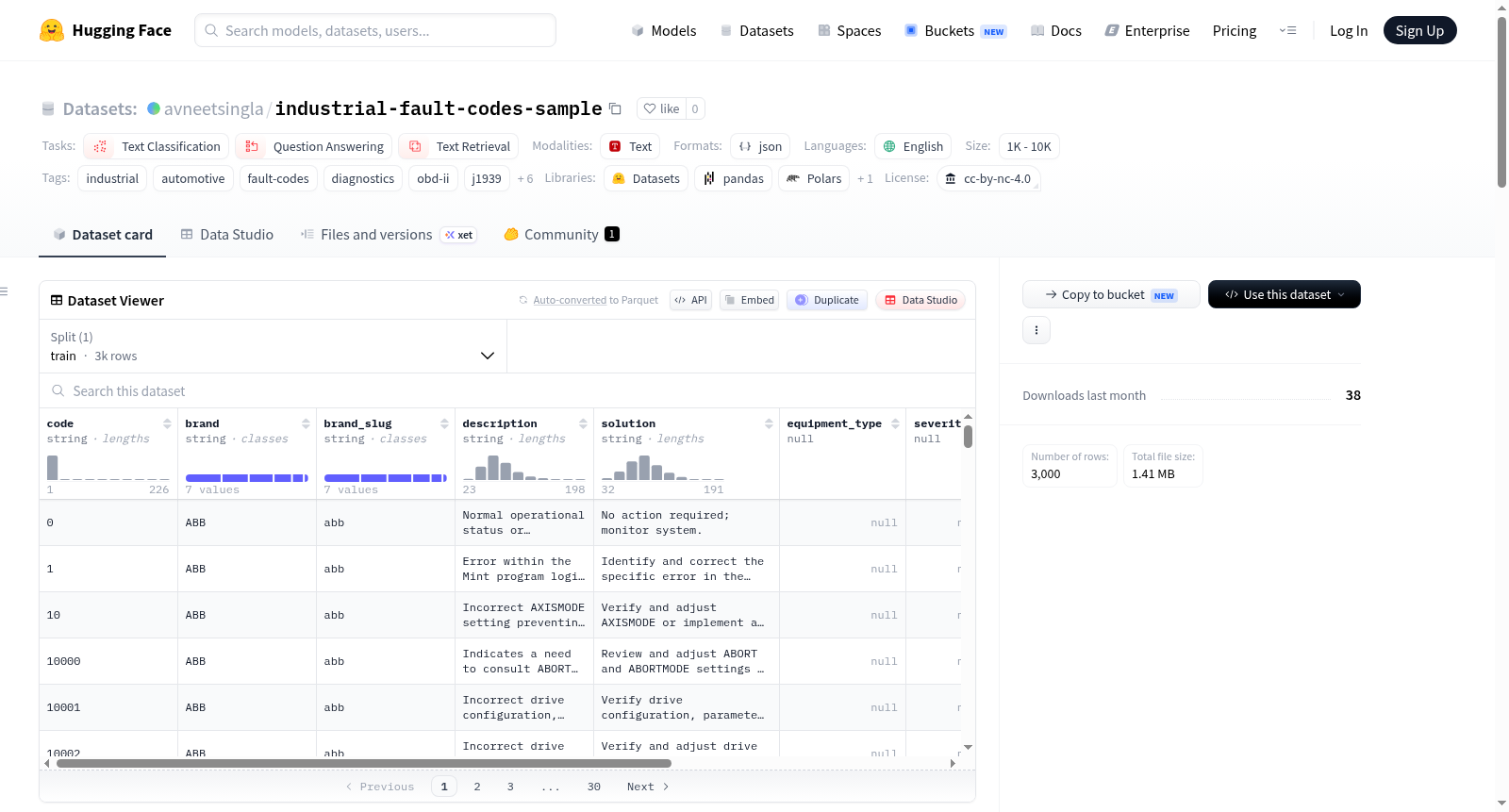Click the Hugging Face logo icon
1509x812 pixels.
point(52,30)
